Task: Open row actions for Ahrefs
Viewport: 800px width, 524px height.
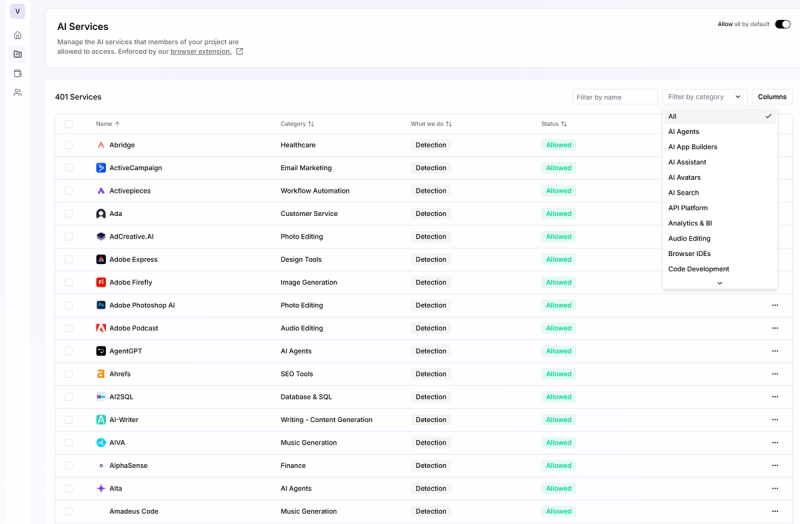Action: 775,374
